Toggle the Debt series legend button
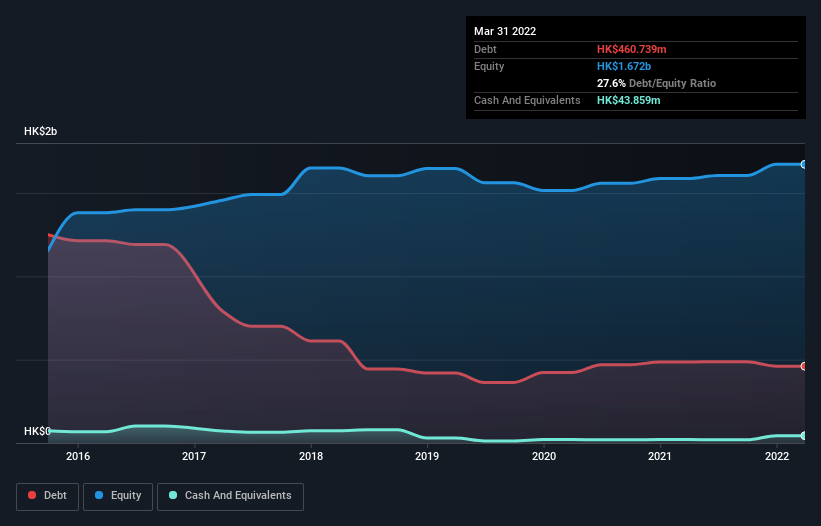 point(48,496)
